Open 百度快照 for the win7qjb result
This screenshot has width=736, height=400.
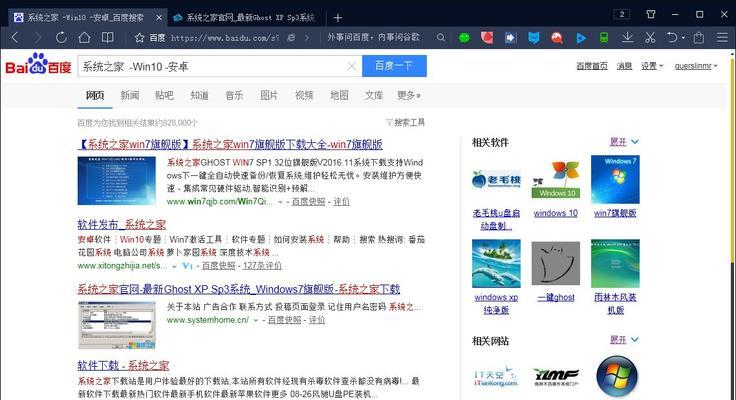(x=308, y=201)
